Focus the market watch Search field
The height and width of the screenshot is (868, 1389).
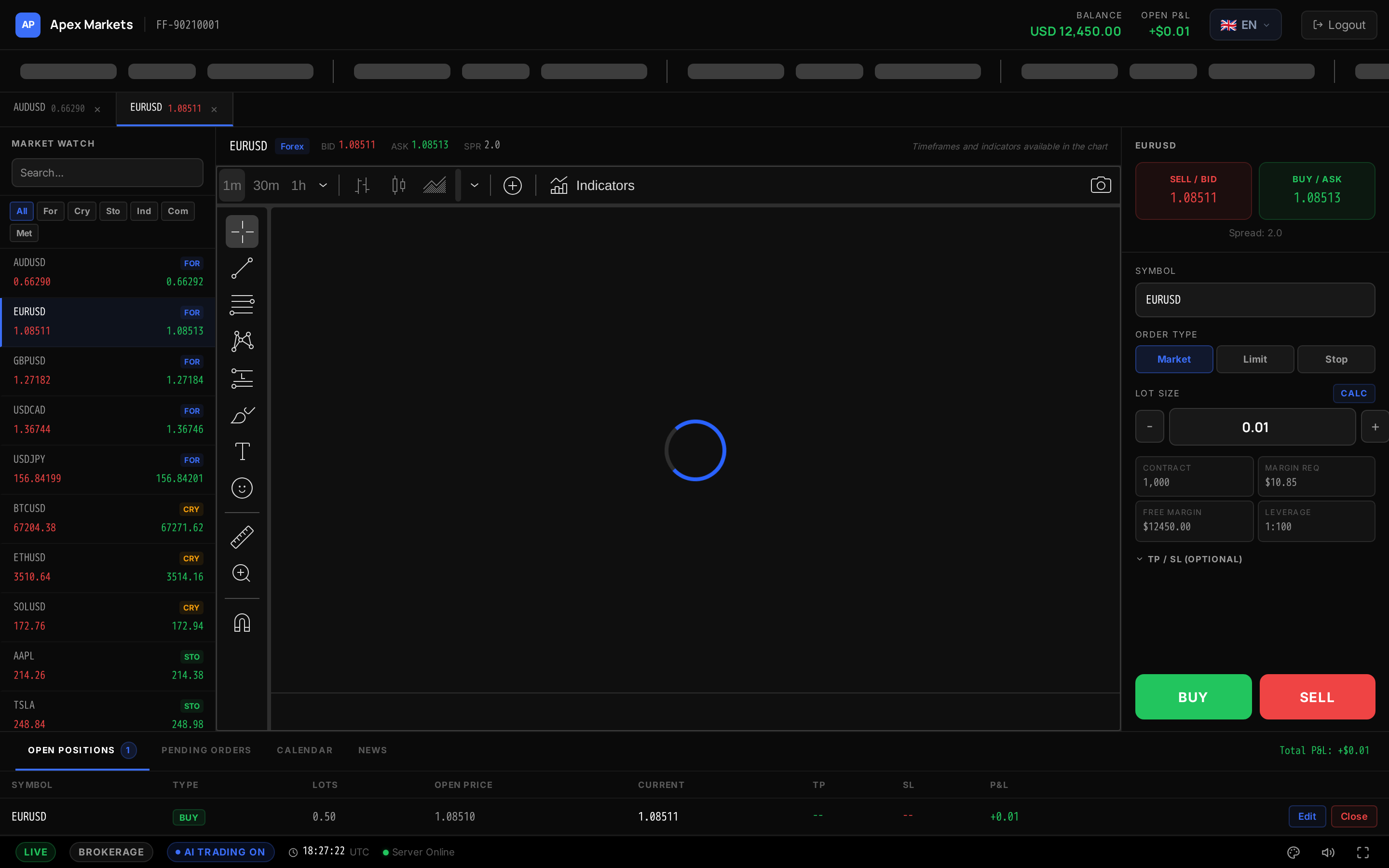[x=108, y=173]
